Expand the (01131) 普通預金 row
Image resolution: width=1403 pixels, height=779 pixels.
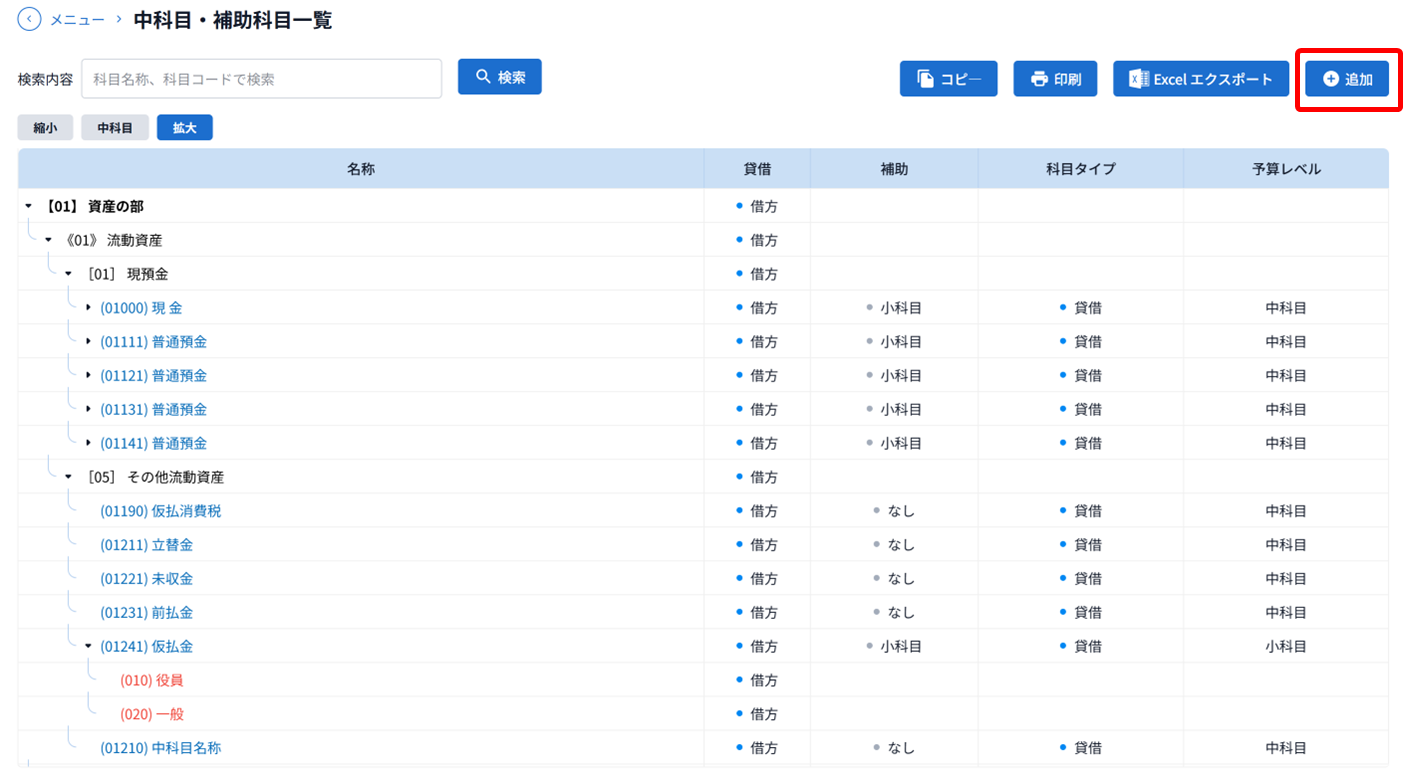pos(88,410)
